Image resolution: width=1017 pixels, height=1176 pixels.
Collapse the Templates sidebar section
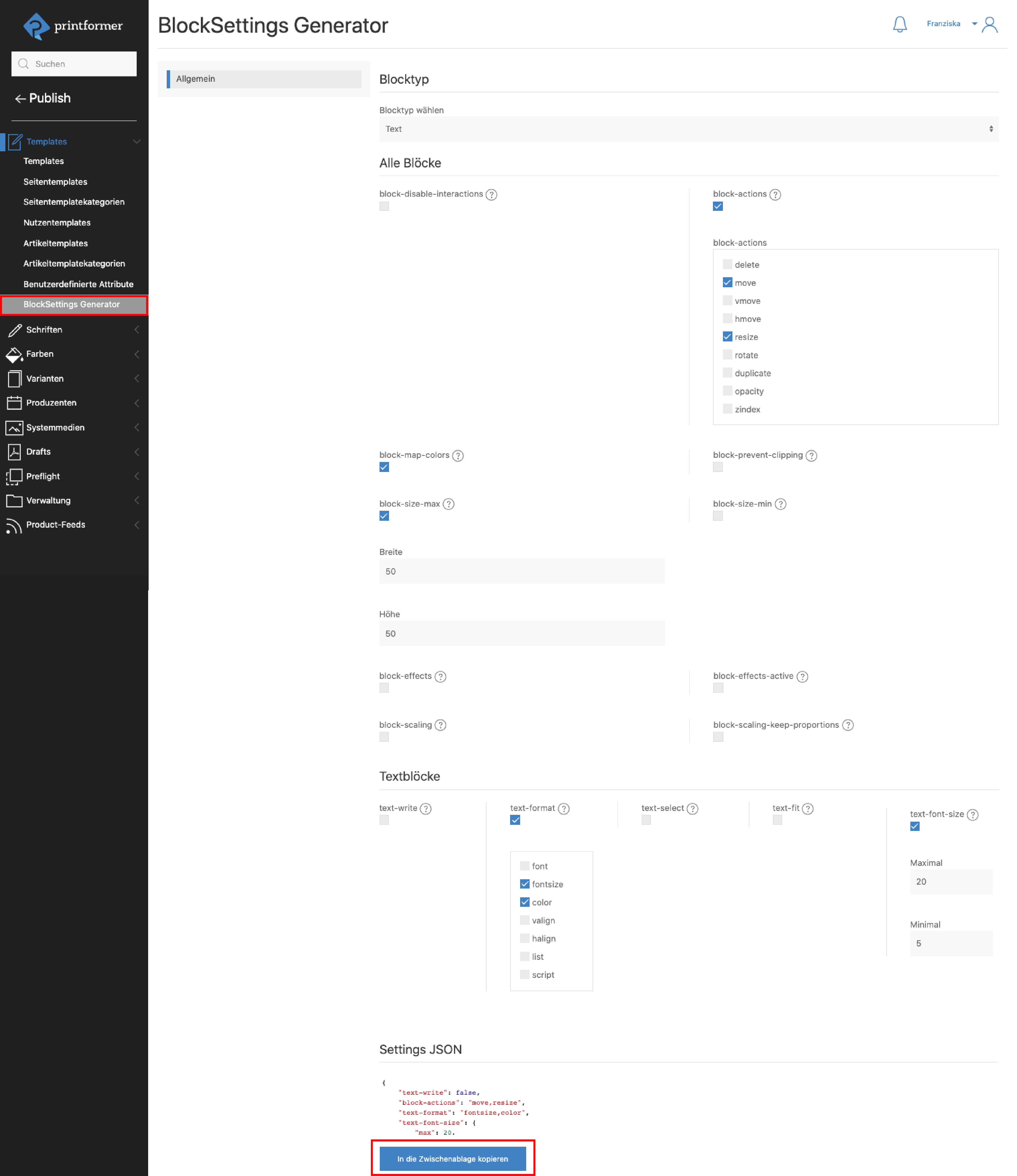pyautogui.click(x=136, y=141)
